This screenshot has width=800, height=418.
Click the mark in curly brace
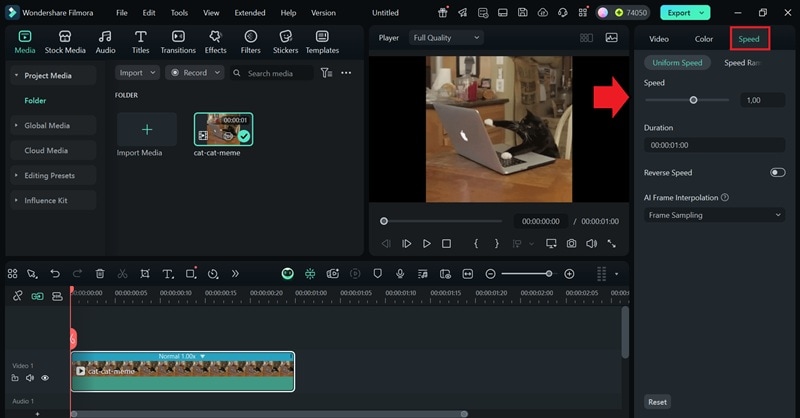476,243
